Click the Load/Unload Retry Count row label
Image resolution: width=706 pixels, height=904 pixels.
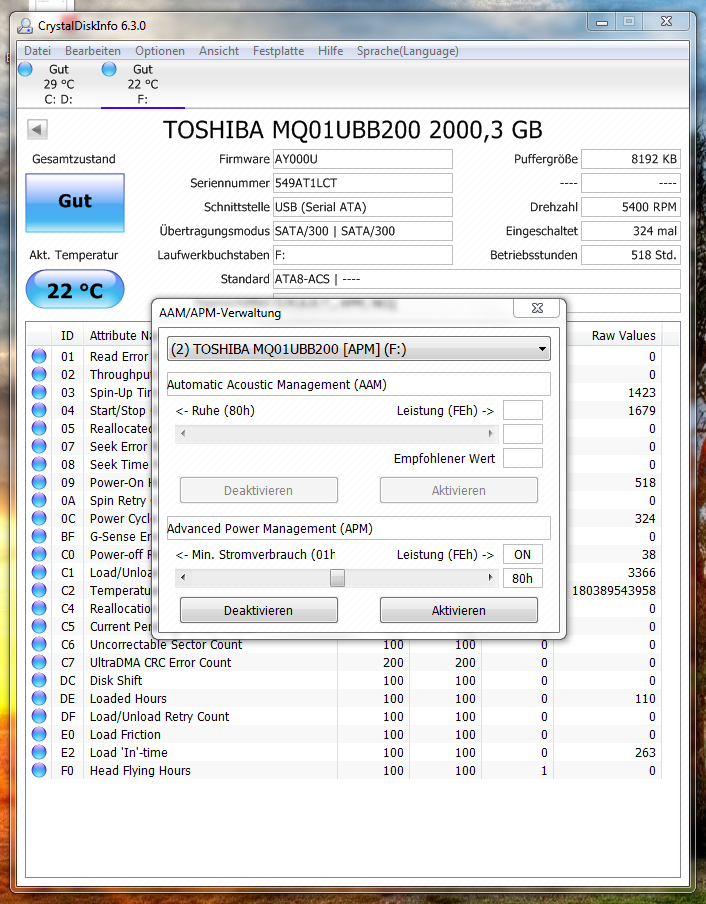pos(160,717)
